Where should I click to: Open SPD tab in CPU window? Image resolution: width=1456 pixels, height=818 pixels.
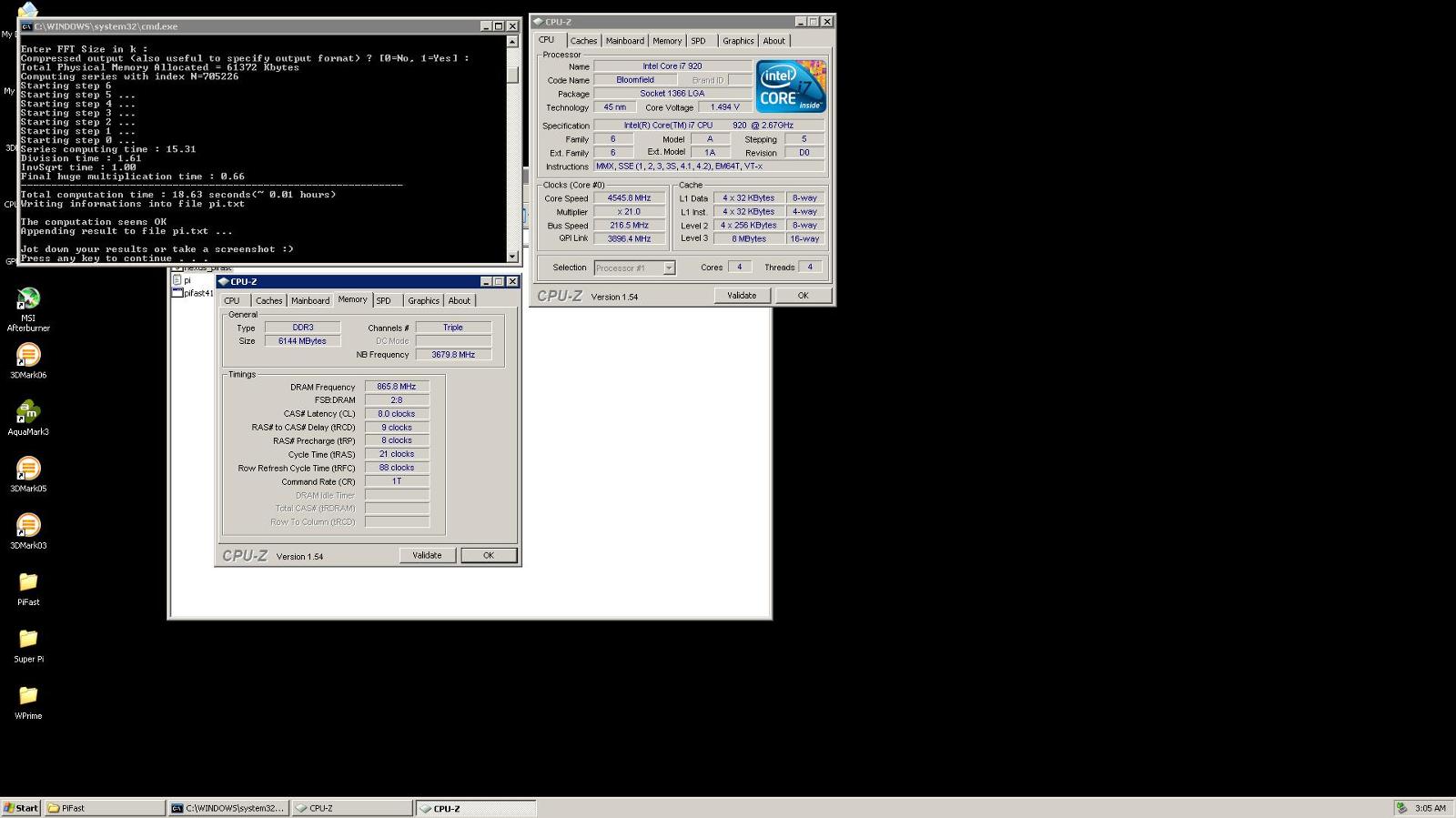pyautogui.click(x=698, y=41)
